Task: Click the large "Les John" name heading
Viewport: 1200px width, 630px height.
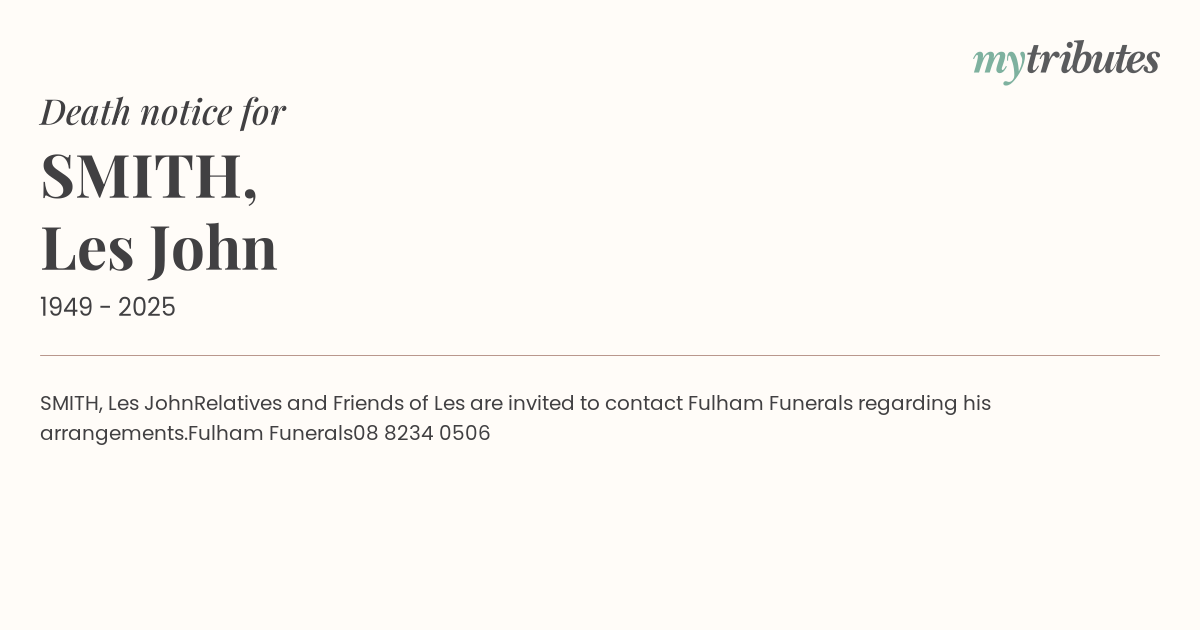Action: point(159,247)
